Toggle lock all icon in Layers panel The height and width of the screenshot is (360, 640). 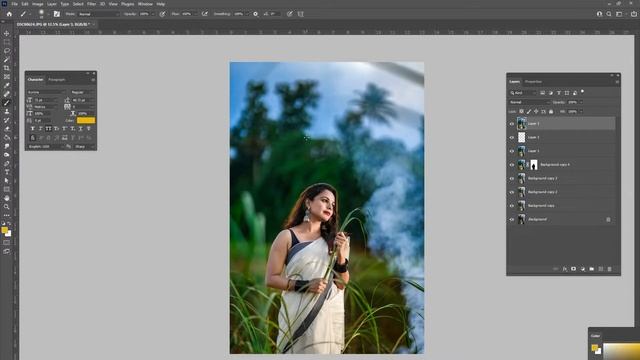point(551,111)
